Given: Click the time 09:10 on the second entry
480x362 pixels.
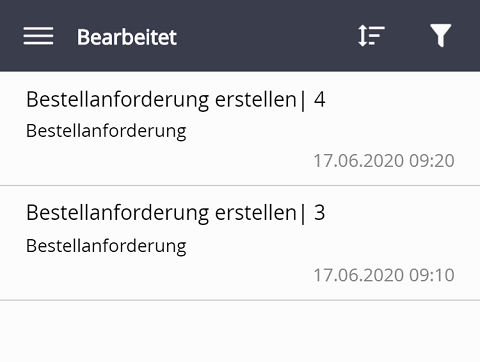Looking at the screenshot, I should (x=432, y=275).
